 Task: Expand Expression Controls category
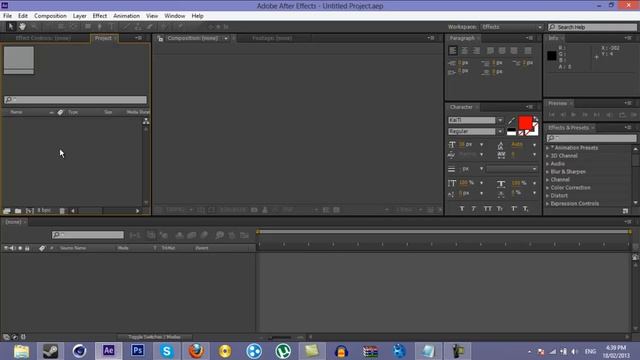tap(548, 204)
